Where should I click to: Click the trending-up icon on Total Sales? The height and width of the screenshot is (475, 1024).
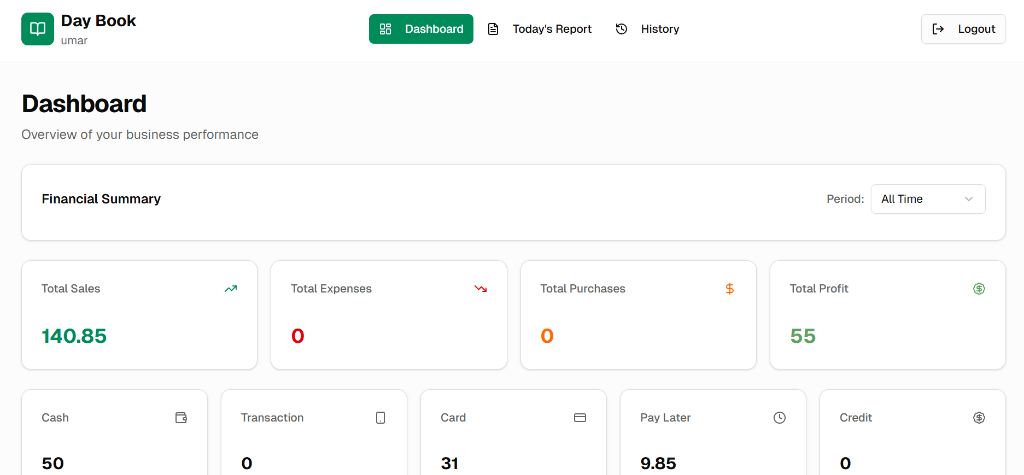click(231, 289)
